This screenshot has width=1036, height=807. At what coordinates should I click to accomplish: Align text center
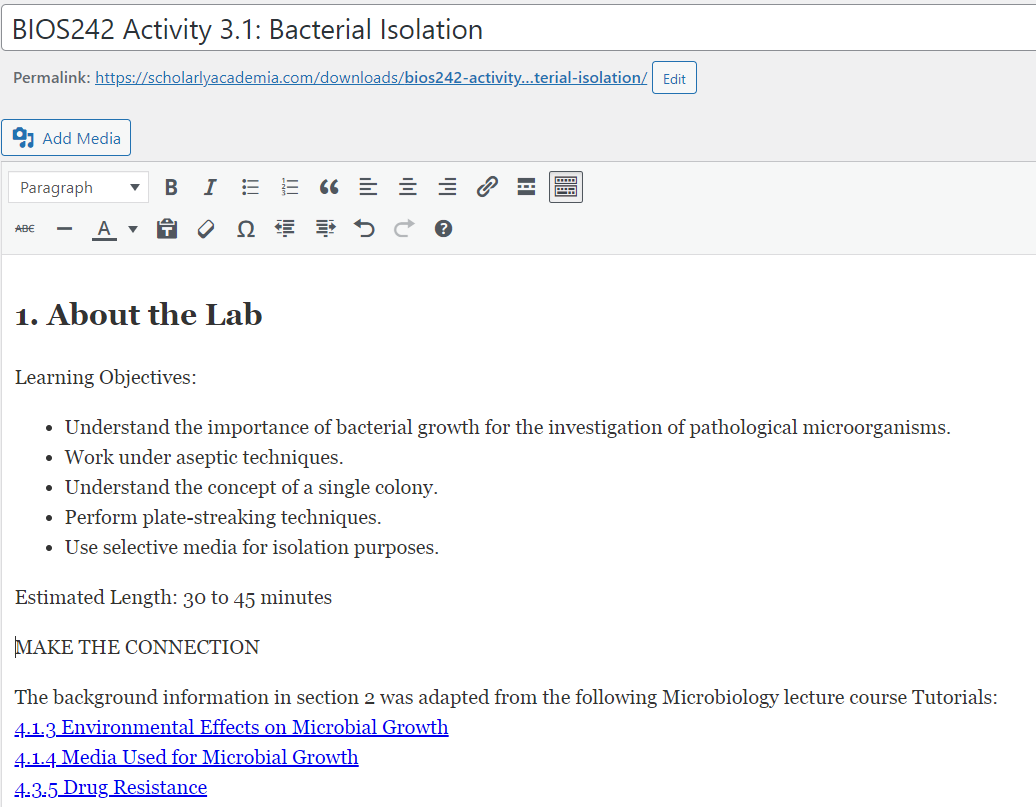click(408, 188)
